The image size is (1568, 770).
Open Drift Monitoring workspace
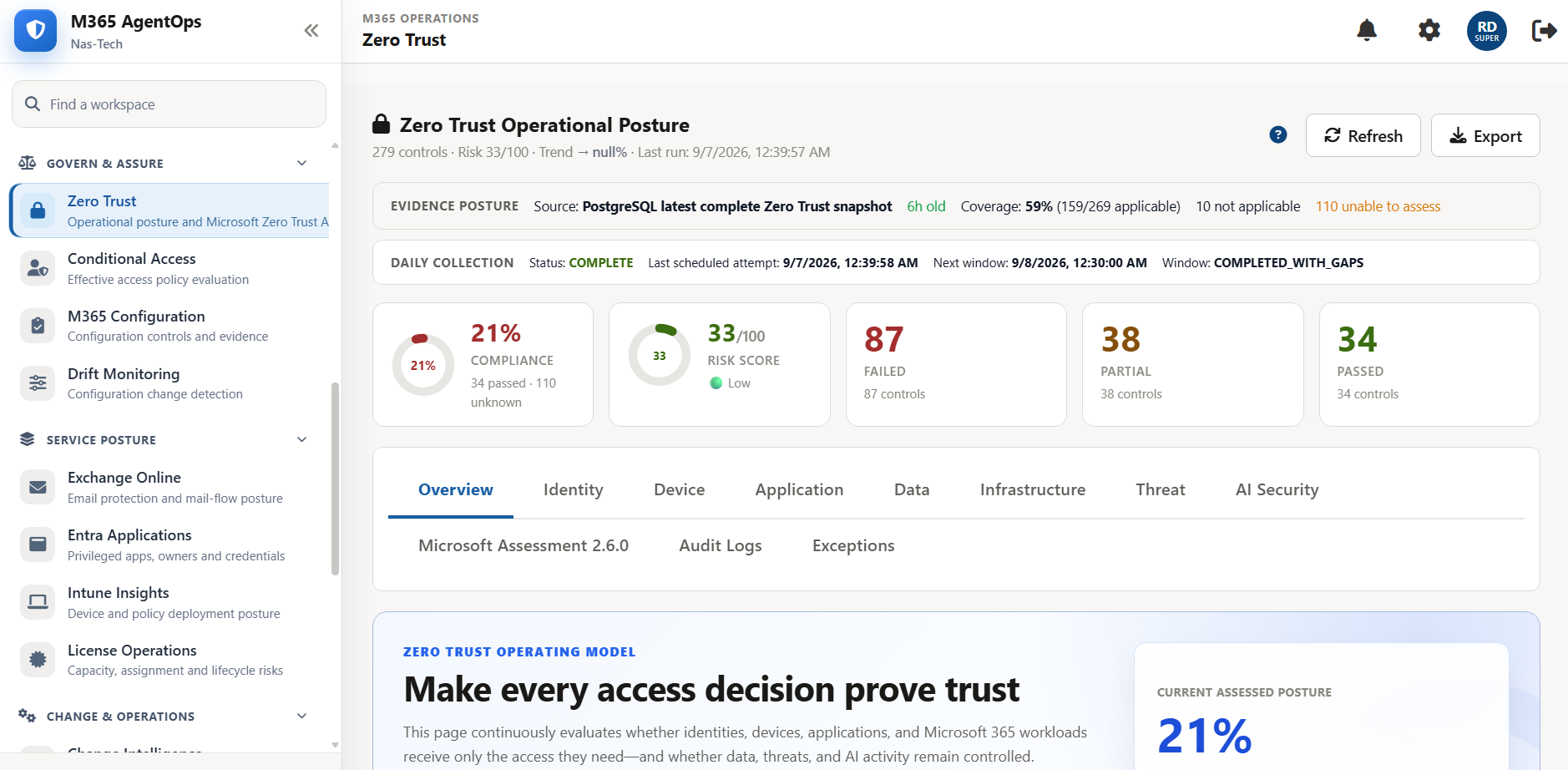pyautogui.click(x=169, y=383)
